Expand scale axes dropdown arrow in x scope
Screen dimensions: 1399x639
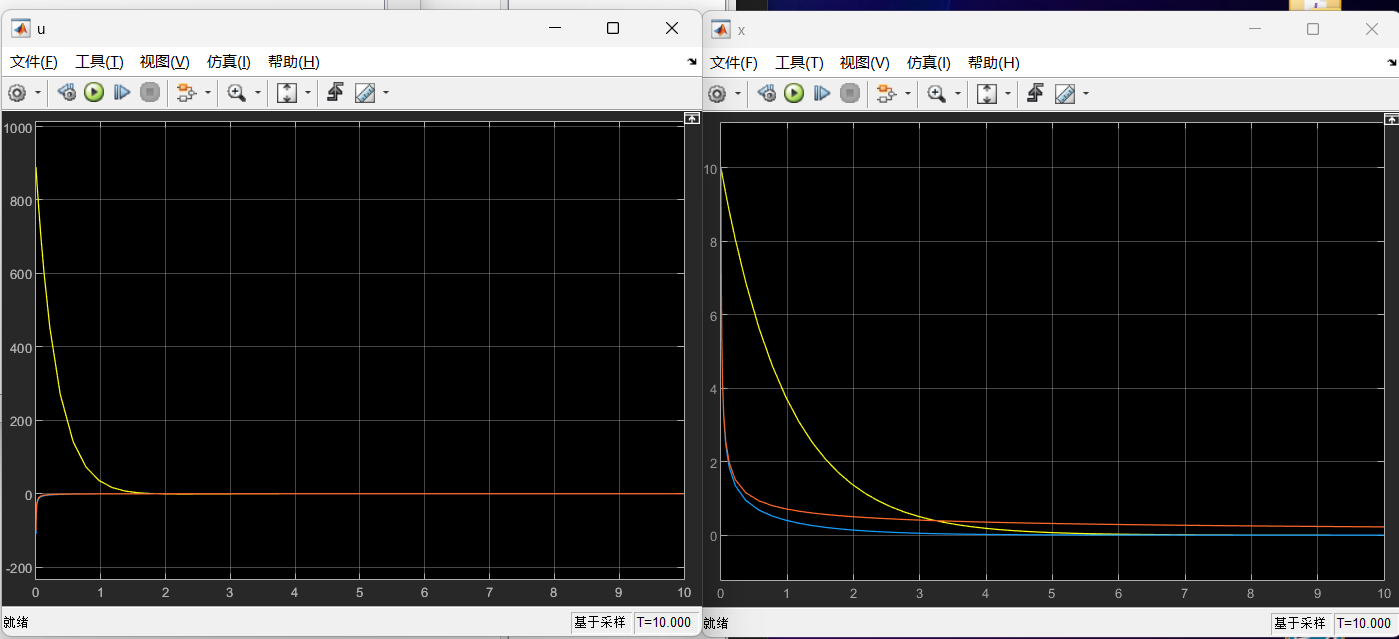(x=1008, y=94)
